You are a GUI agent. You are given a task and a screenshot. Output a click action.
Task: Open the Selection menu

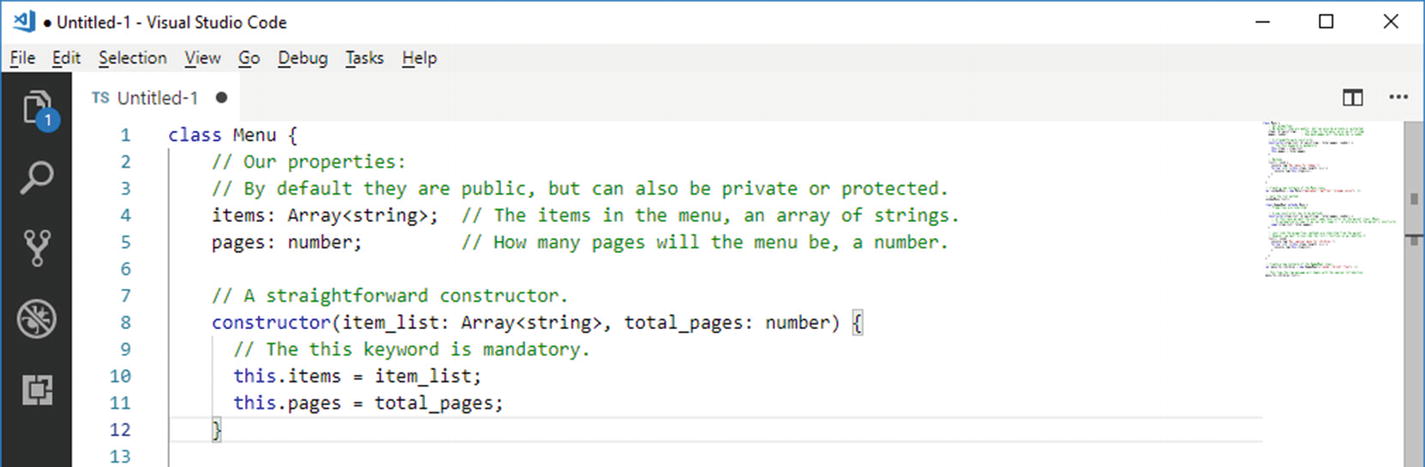133,58
